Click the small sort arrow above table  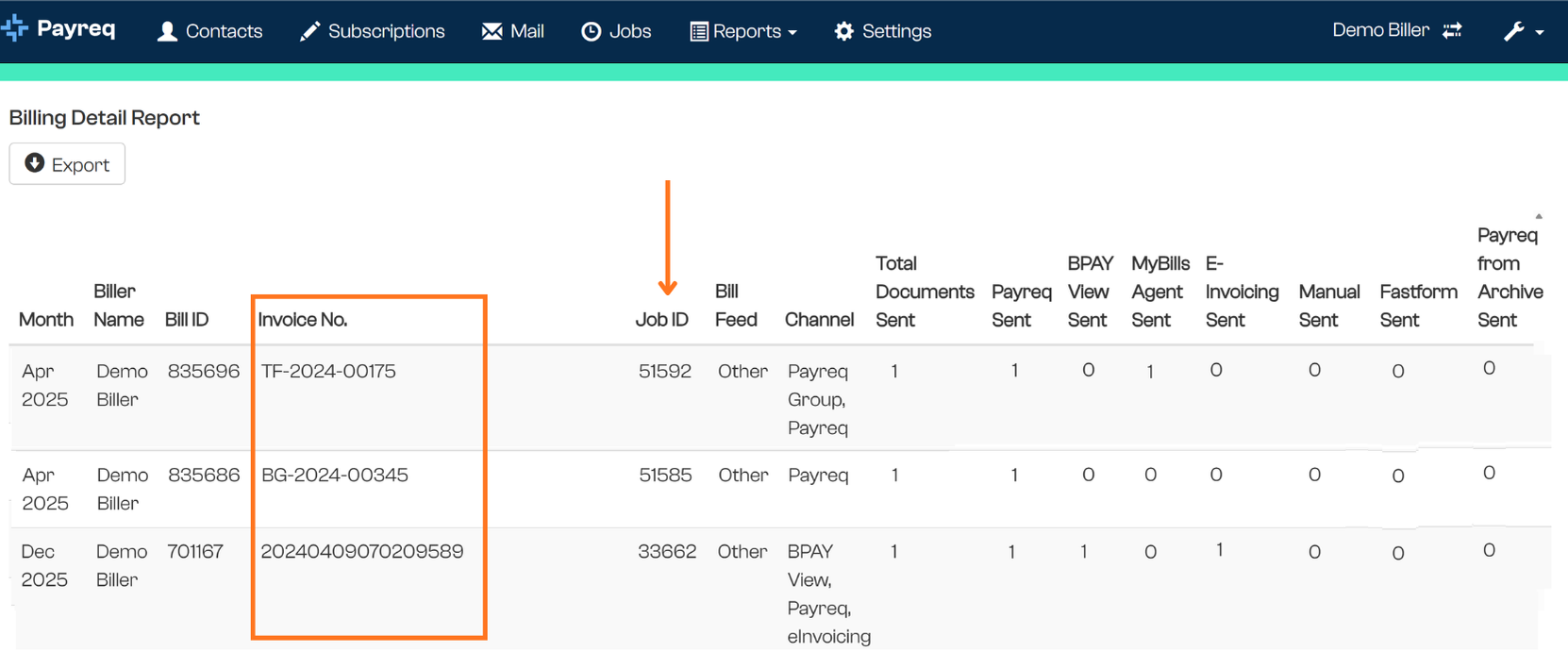1539,216
